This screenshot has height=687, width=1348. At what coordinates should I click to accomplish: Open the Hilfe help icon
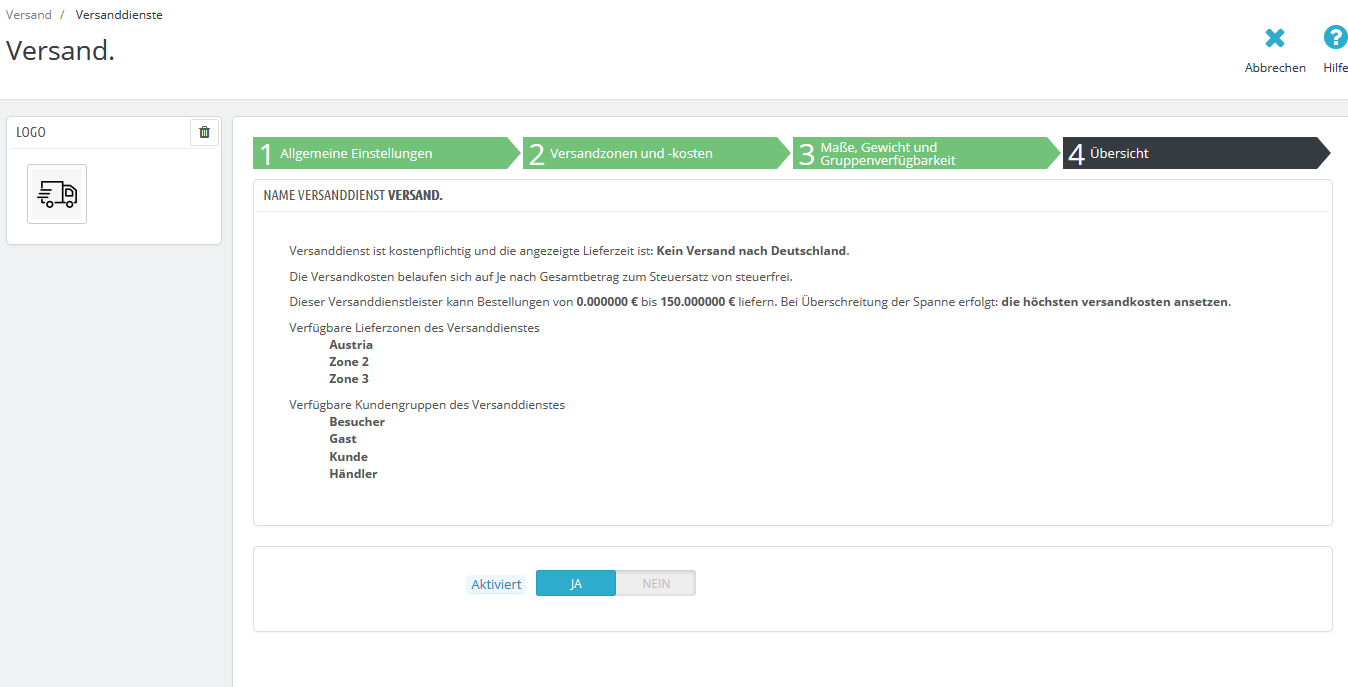point(1336,38)
